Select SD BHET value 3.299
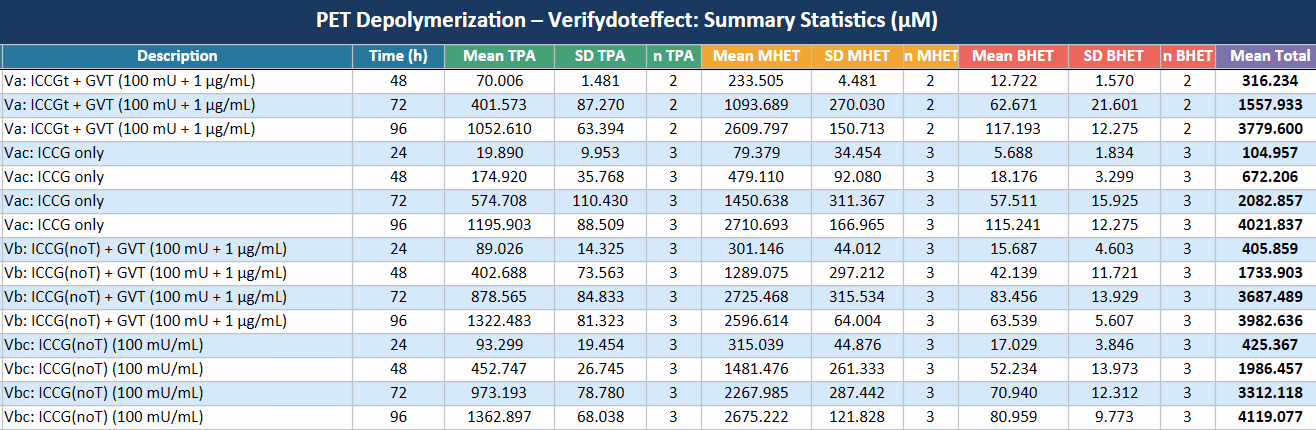 pos(1114,177)
